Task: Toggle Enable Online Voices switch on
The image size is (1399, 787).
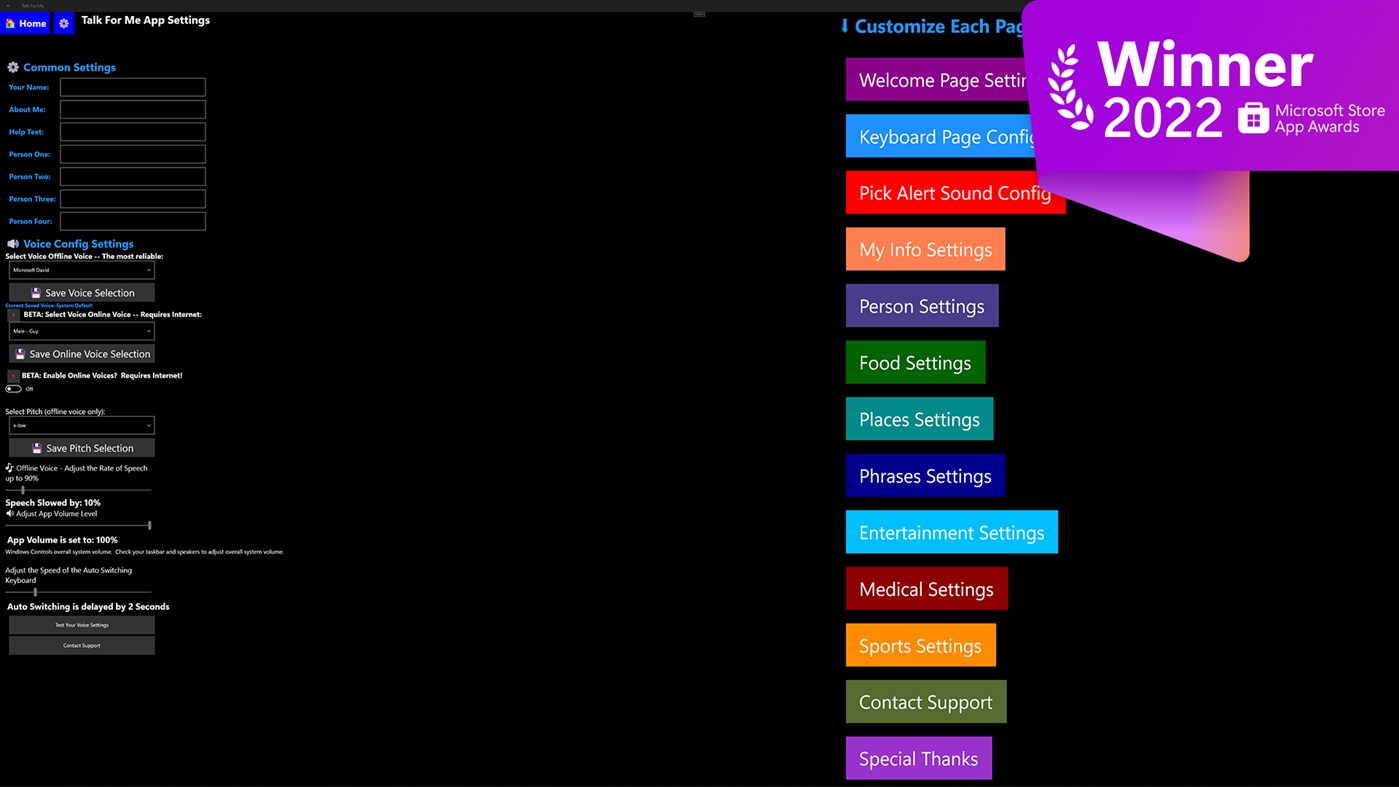Action: [13, 388]
